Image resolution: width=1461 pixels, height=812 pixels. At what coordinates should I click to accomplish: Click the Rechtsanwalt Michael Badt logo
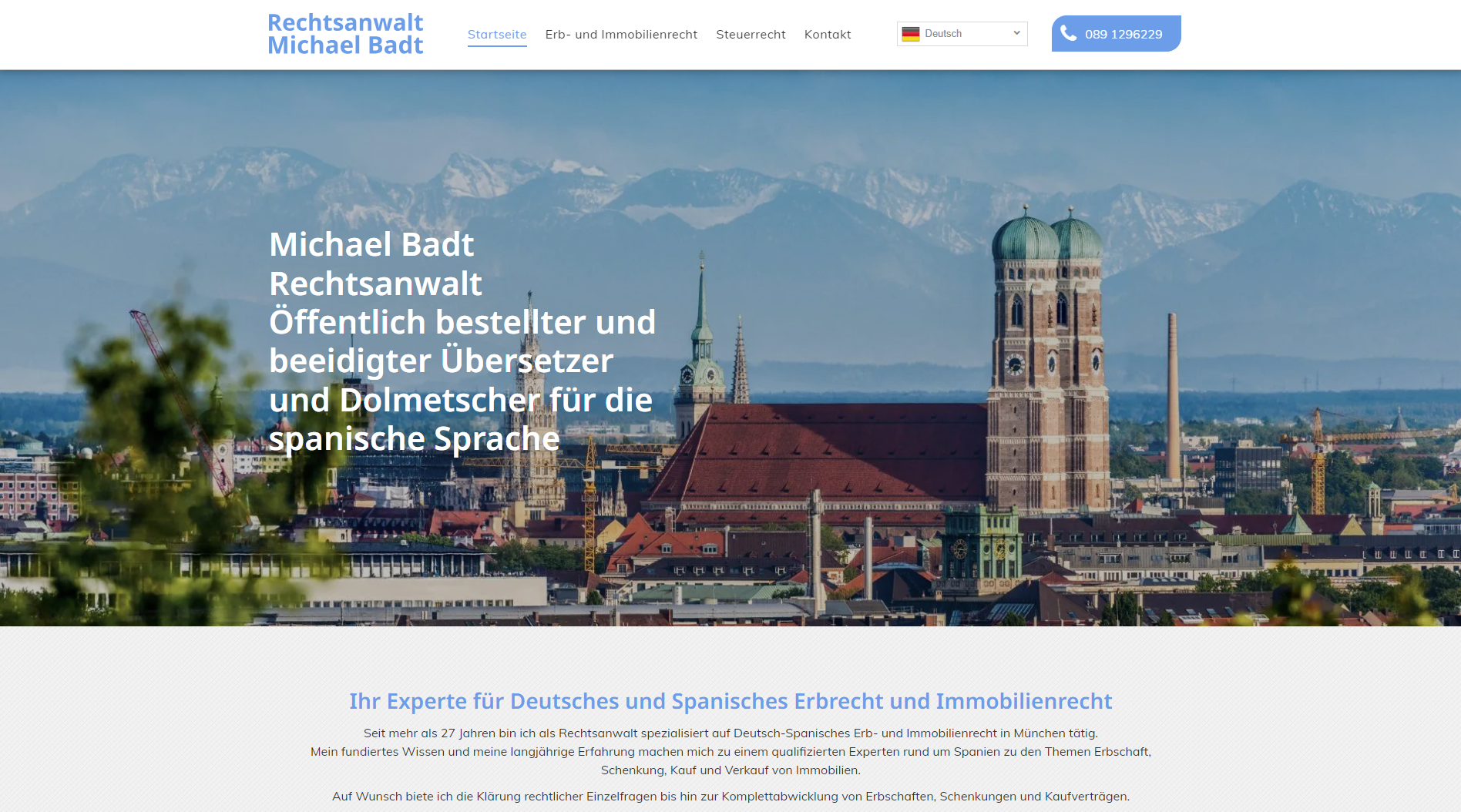344,34
